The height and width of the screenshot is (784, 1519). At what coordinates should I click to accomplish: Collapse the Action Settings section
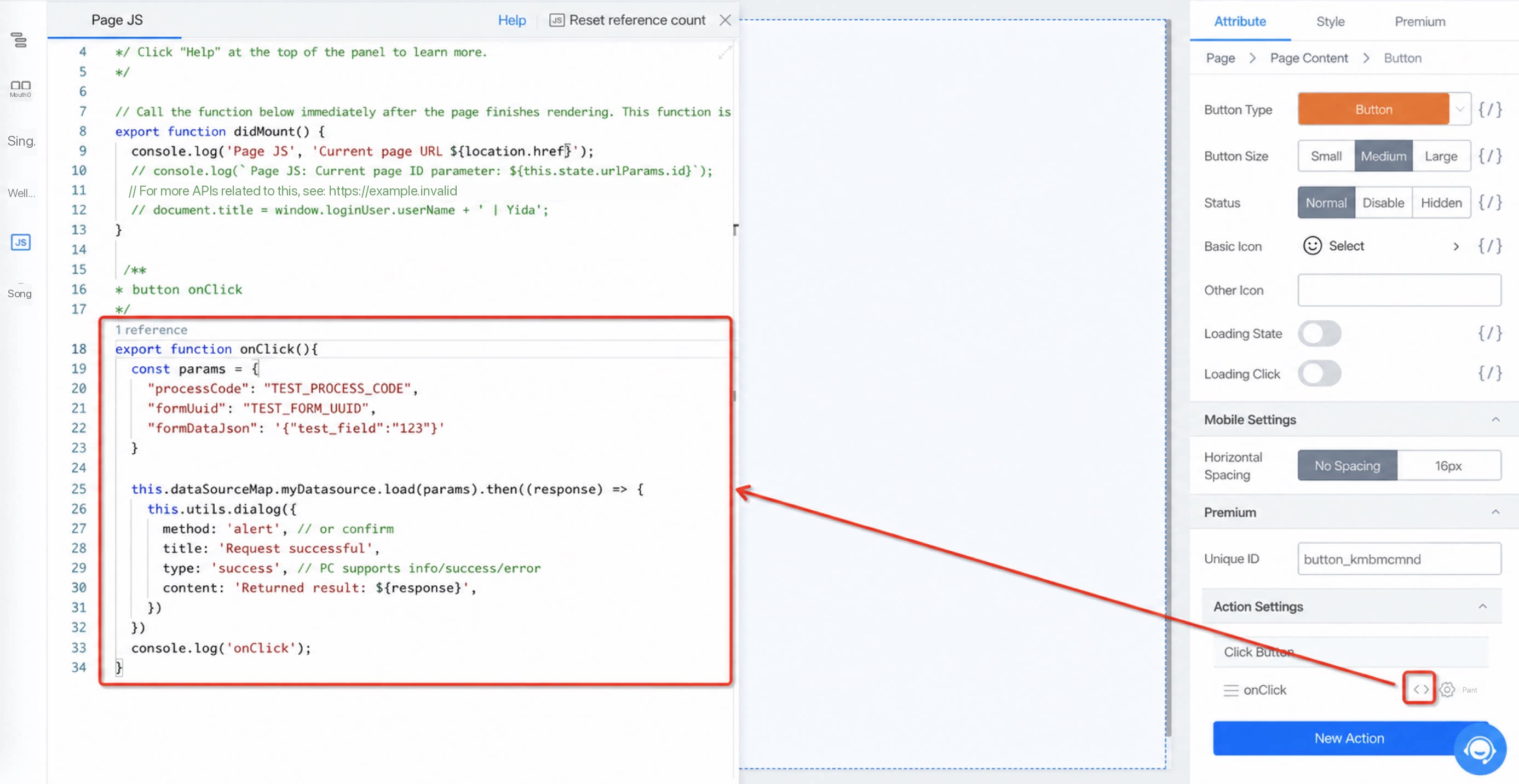tap(1482, 607)
